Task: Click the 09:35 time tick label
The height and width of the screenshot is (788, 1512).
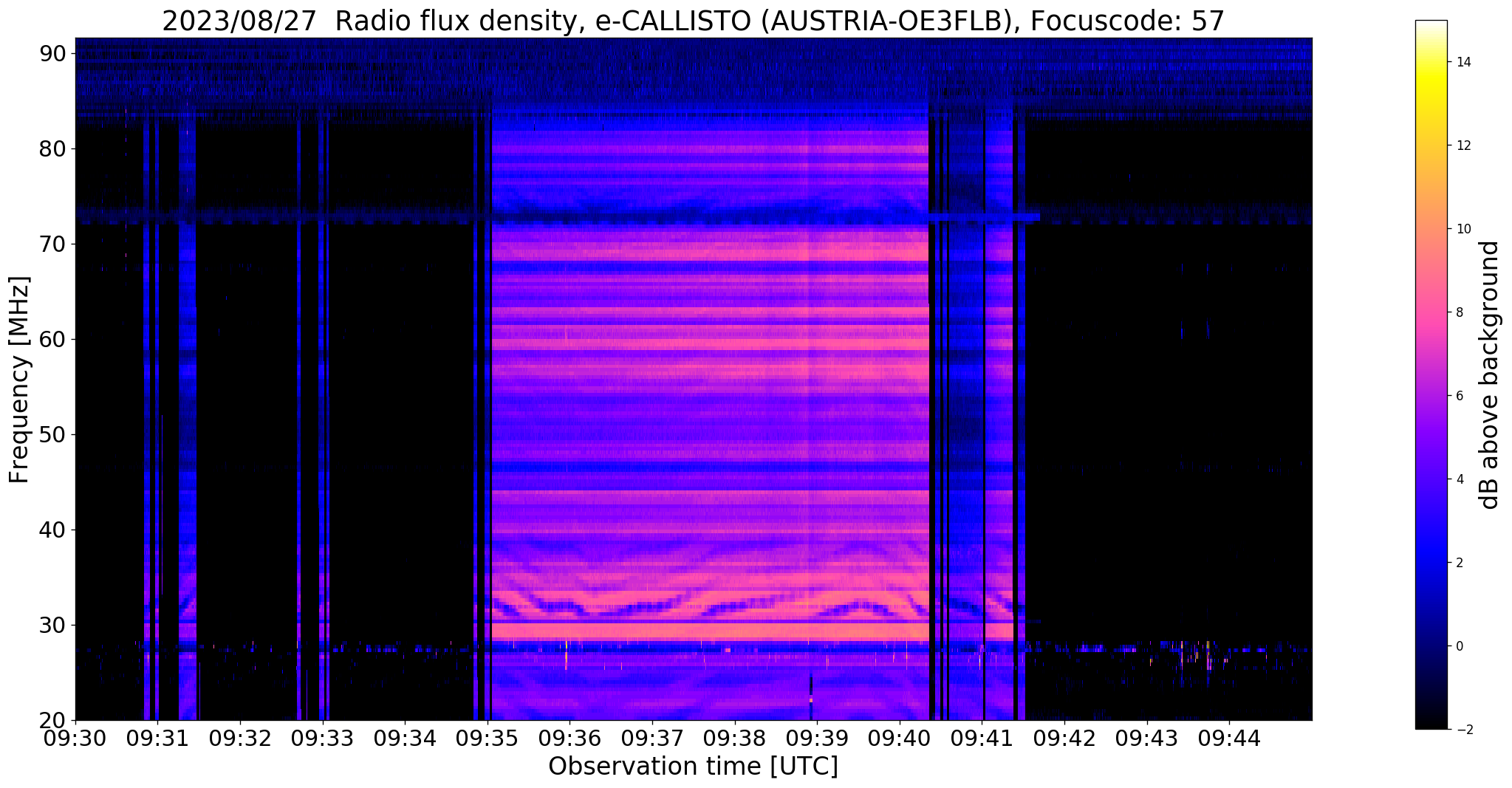Action: pyautogui.click(x=488, y=739)
